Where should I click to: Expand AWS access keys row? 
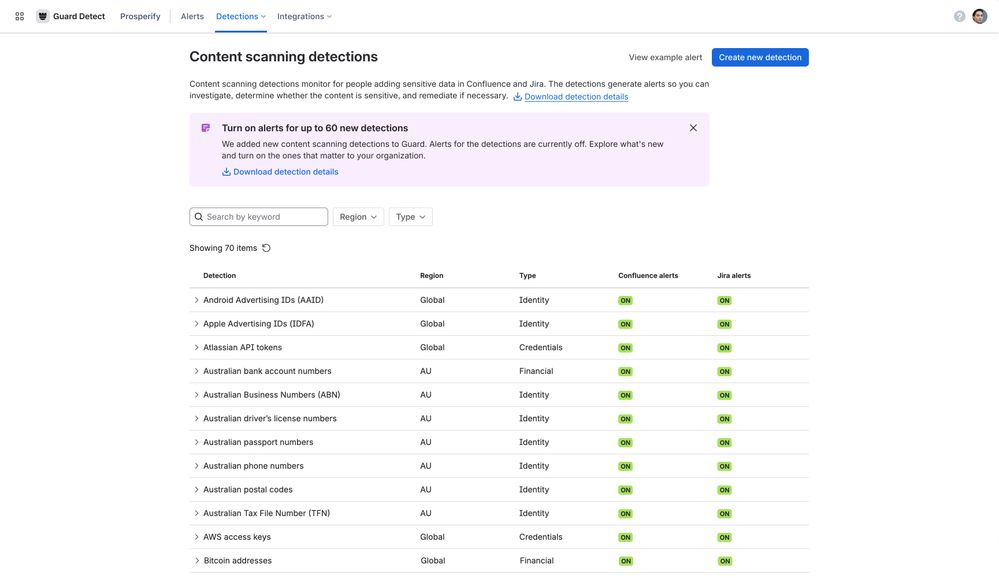pyautogui.click(x=196, y=537)
